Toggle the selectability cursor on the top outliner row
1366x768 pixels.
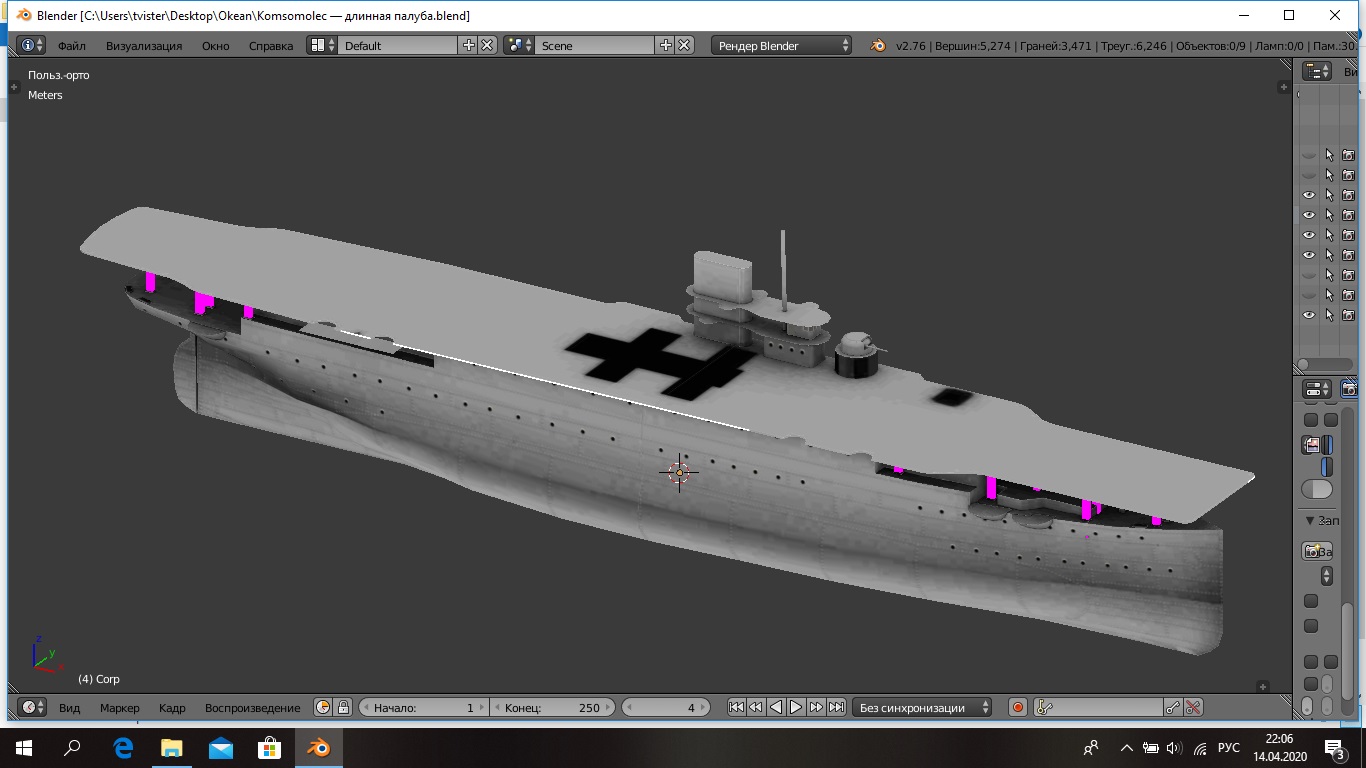(1329, 155)
